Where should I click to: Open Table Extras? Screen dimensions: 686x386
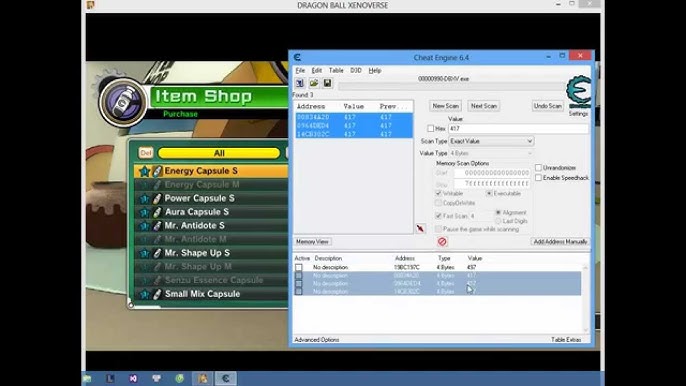point(566,340)
